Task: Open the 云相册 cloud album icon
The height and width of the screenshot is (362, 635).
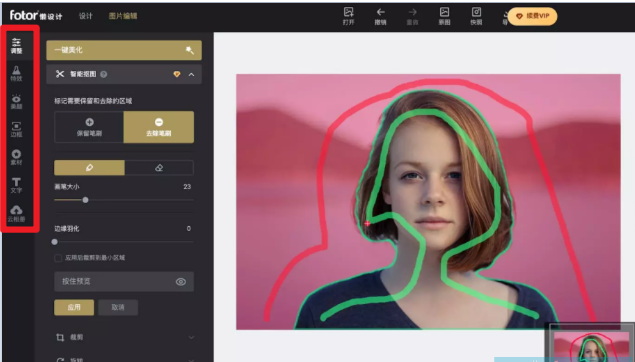Action: [16, 213]
